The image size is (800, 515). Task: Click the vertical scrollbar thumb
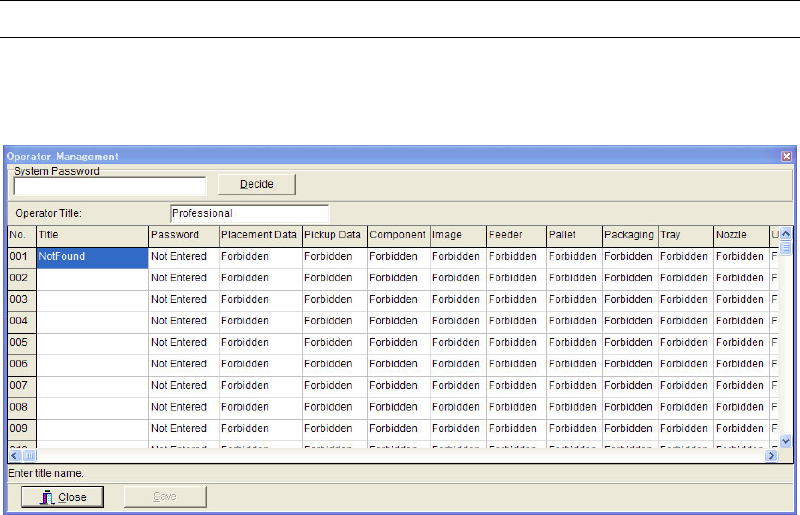[786, 248]
